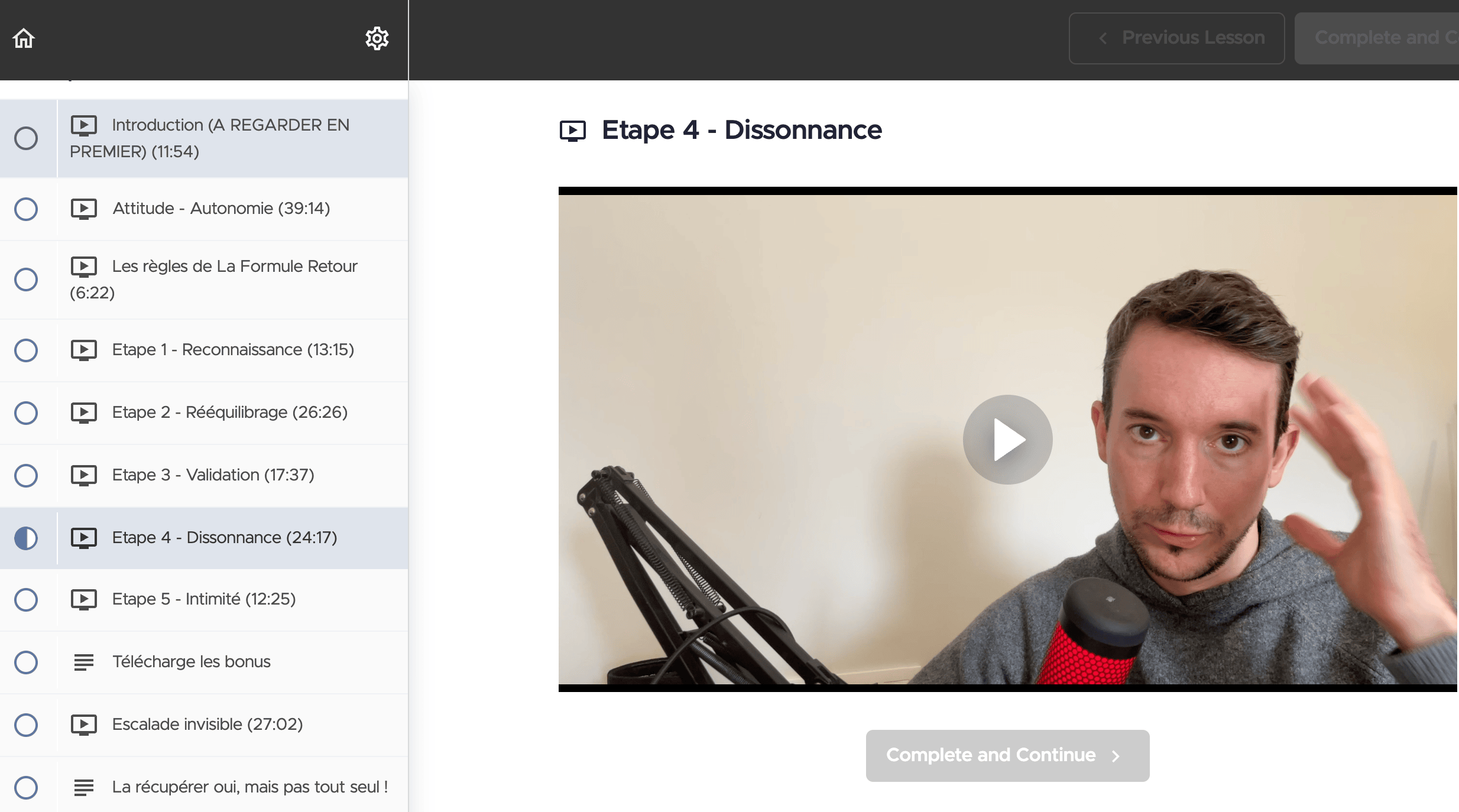Open lesson Les règles de La Formule Retour

pos(204,280)
